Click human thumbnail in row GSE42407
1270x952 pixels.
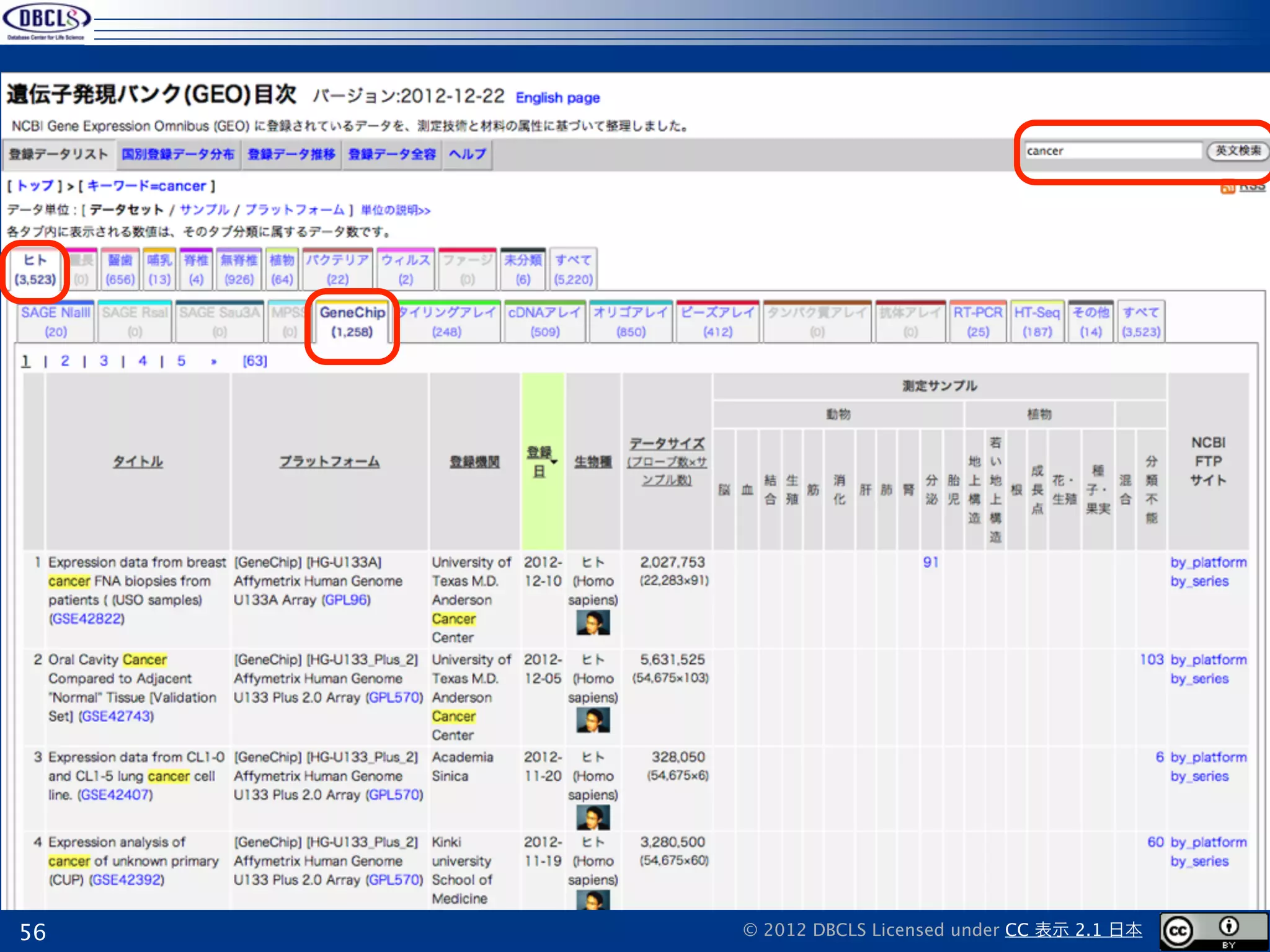[593, 818]
